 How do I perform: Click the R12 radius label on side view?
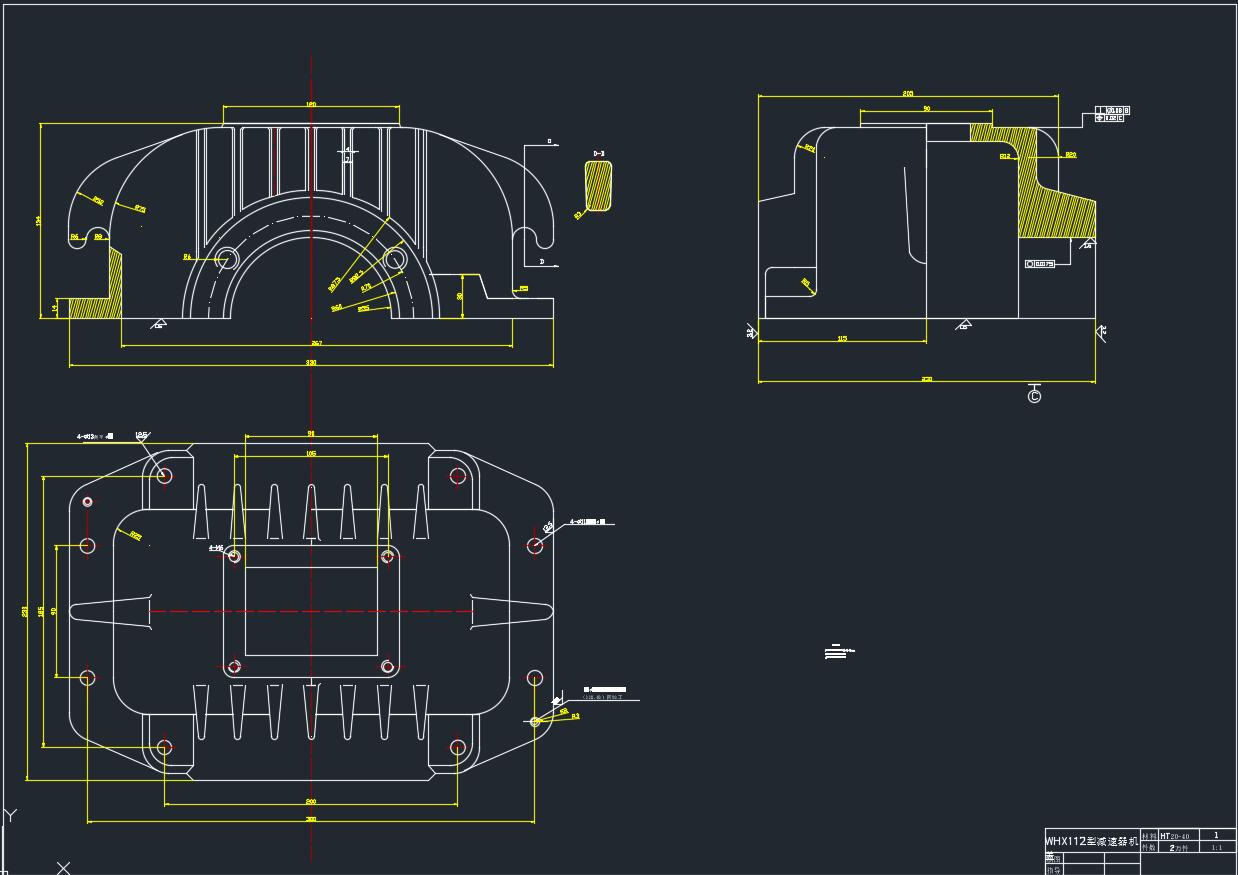1004,157
